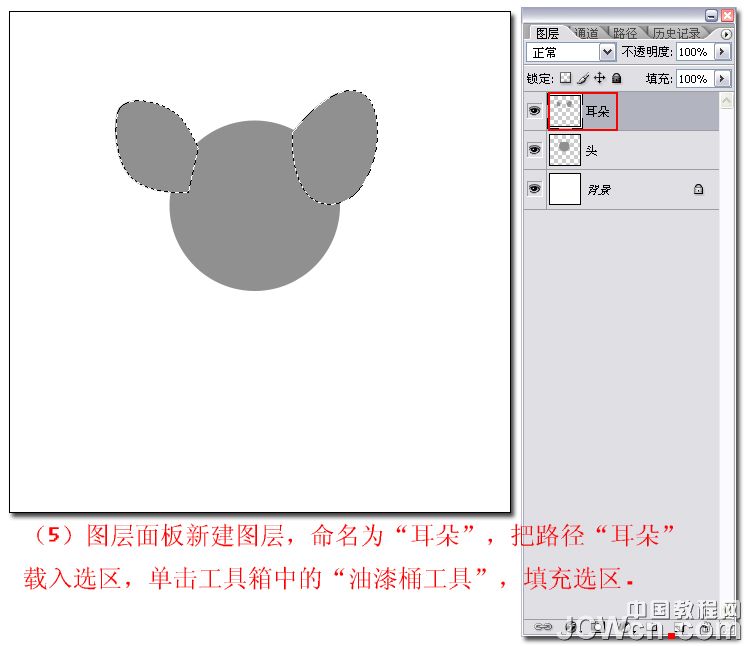Image resolution: width=748 pixels, height=646 pixels.
Task: Toggle lock image pixels brush icon
Action: pyautogui.click(x=583, y=78)
